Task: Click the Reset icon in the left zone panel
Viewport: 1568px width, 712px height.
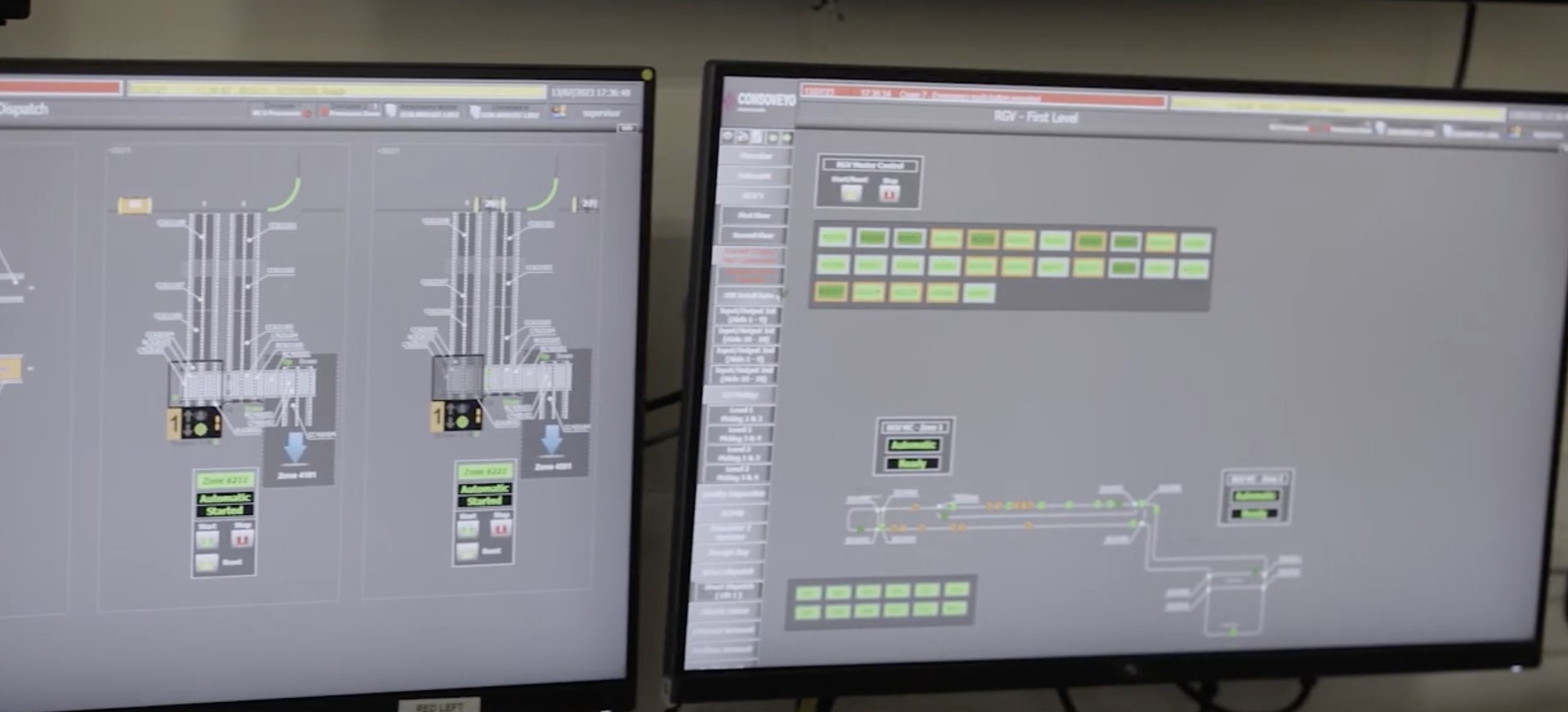Action: pos(207,563)
